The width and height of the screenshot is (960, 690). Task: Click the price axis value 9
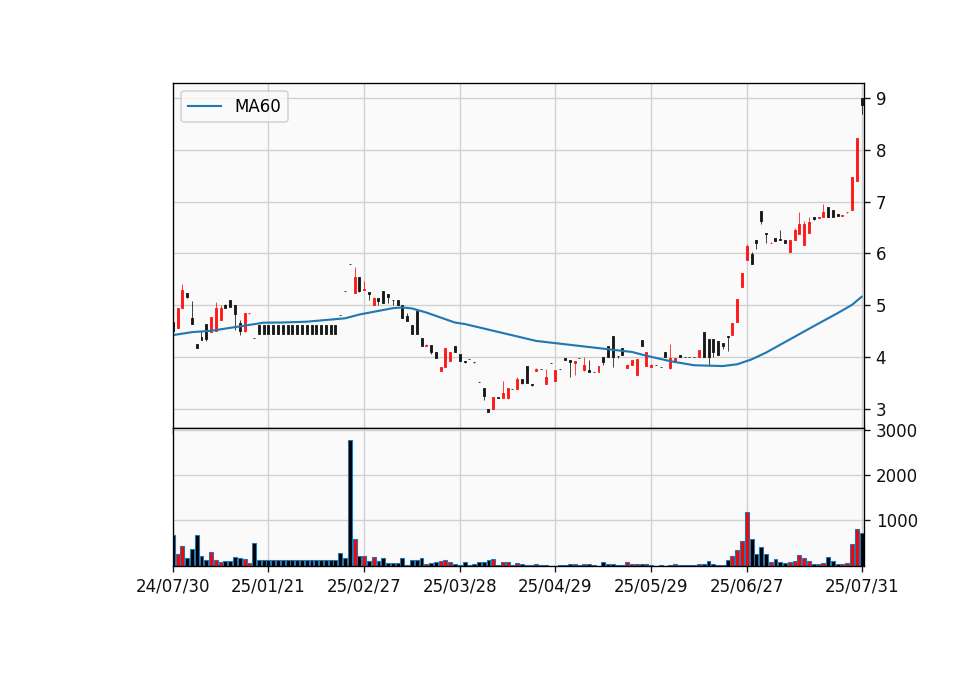point(881,99)
